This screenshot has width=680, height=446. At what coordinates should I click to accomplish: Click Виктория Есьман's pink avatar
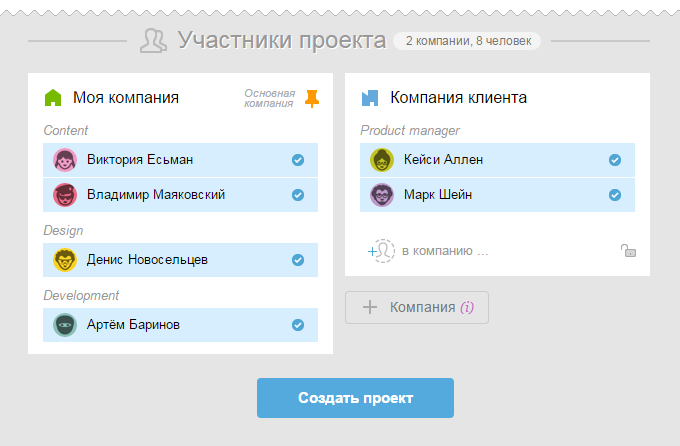tap(65, 160)
